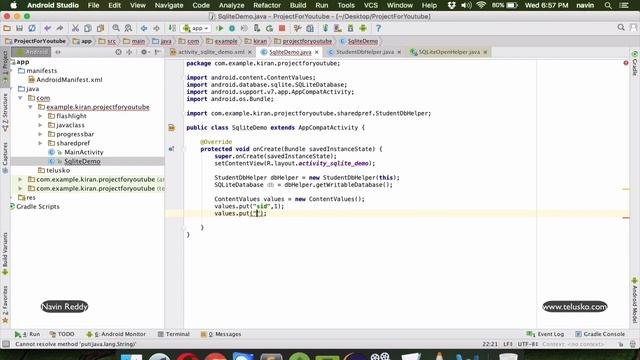Open the Gradle Console

pyautogui.click(x=600, y=334)
